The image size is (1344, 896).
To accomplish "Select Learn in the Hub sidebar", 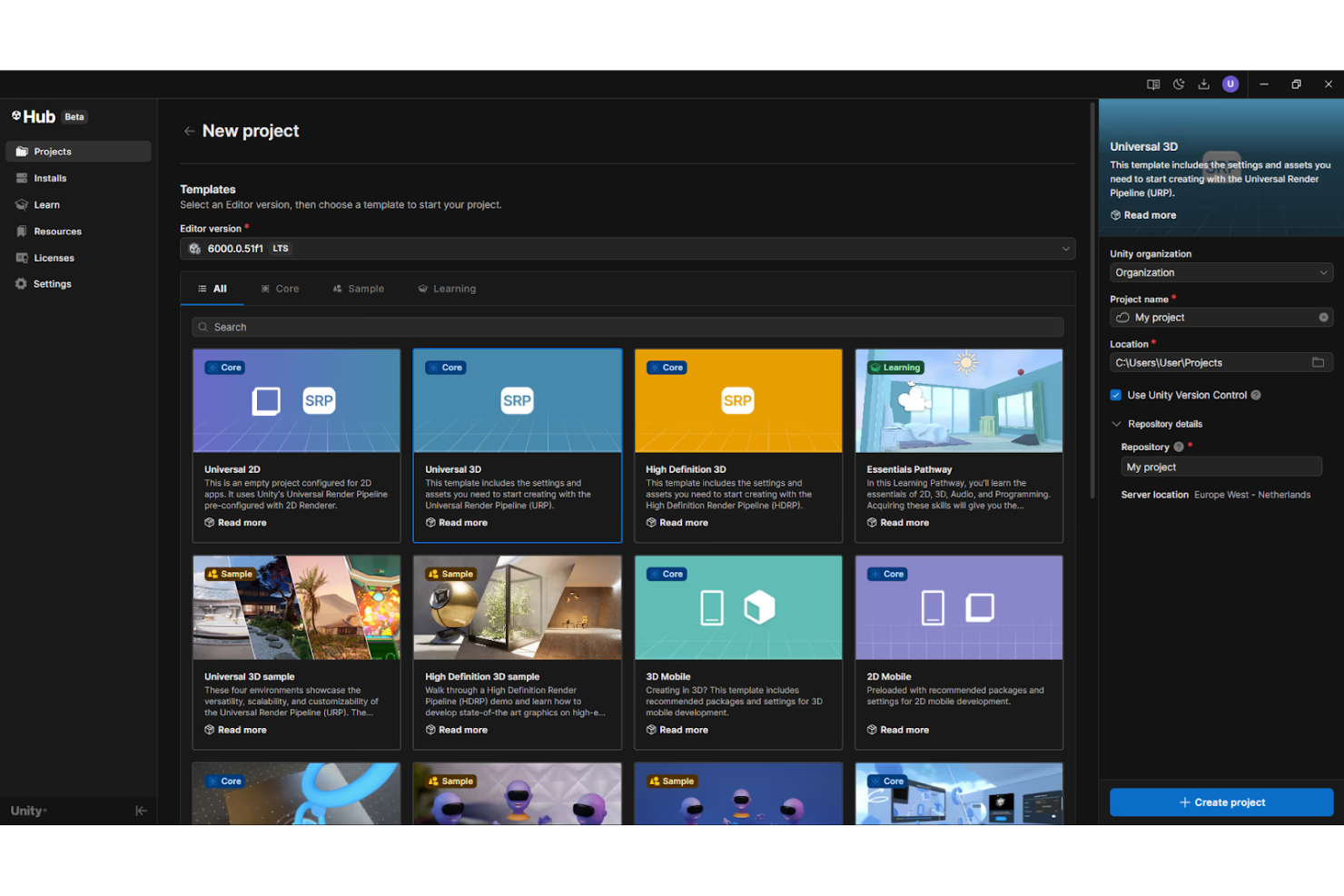I will click(45, 204).
